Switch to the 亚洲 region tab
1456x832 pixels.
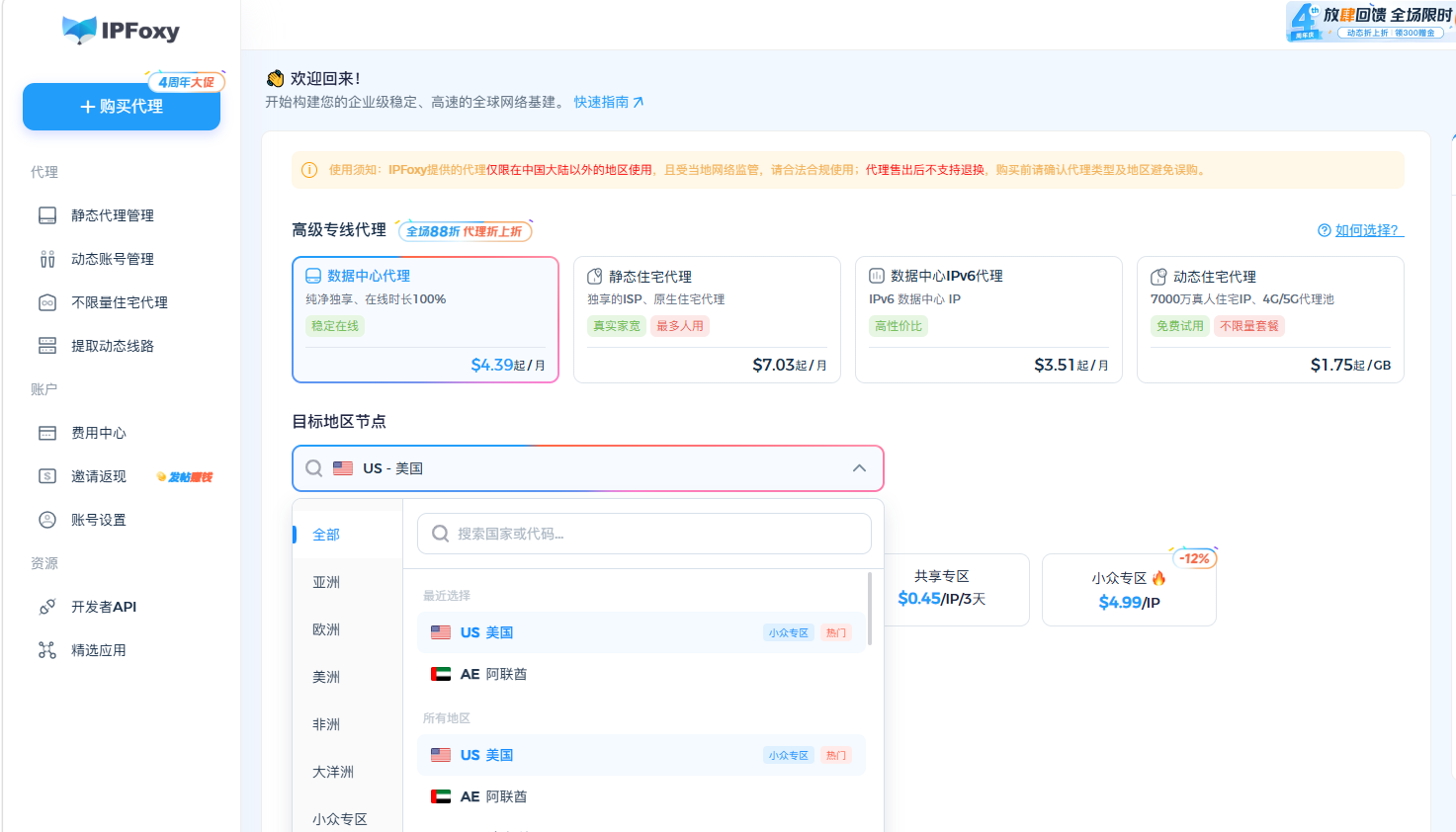click(x=326, y=582)
